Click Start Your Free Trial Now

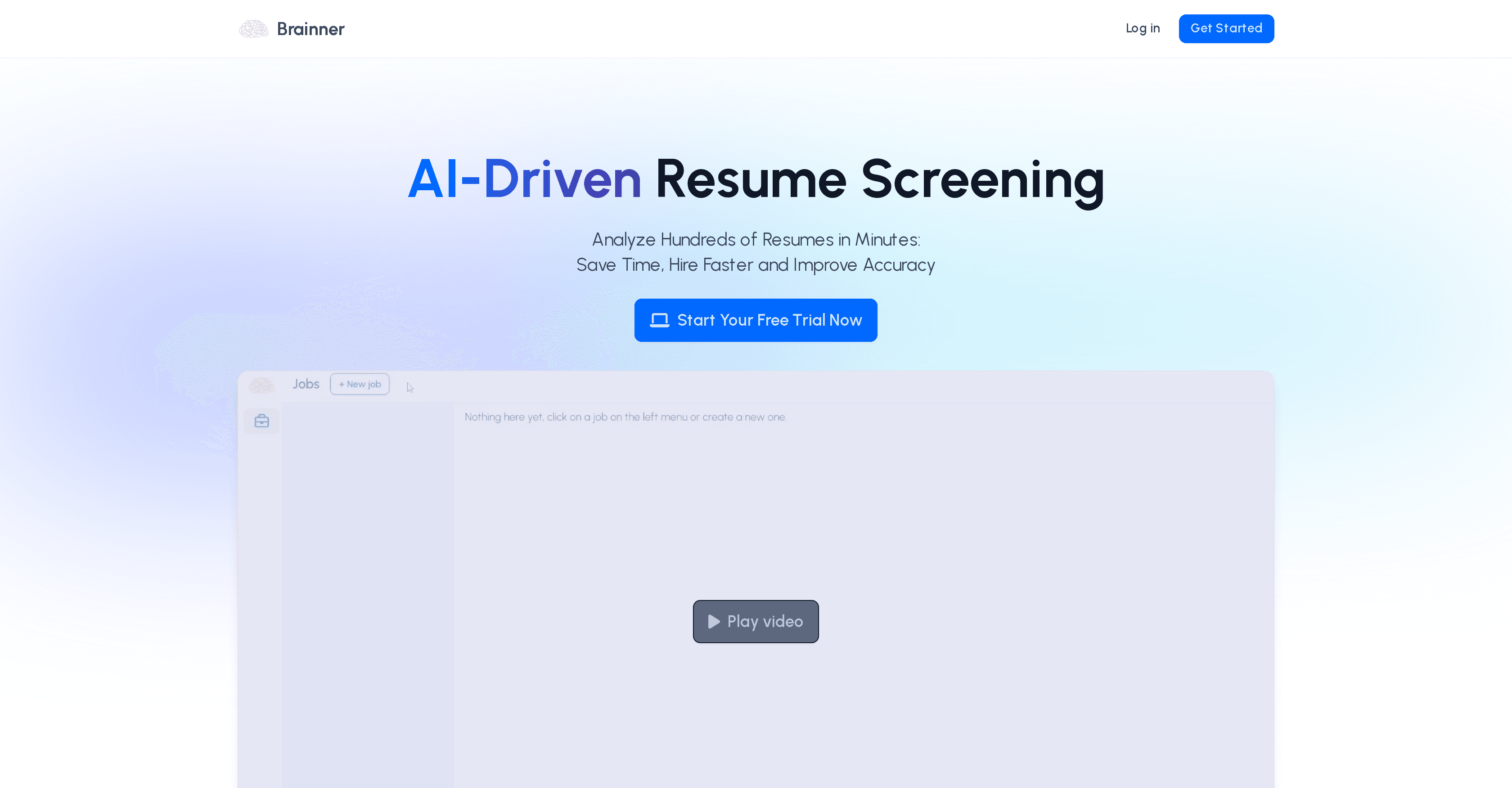(x=769, y=320)
